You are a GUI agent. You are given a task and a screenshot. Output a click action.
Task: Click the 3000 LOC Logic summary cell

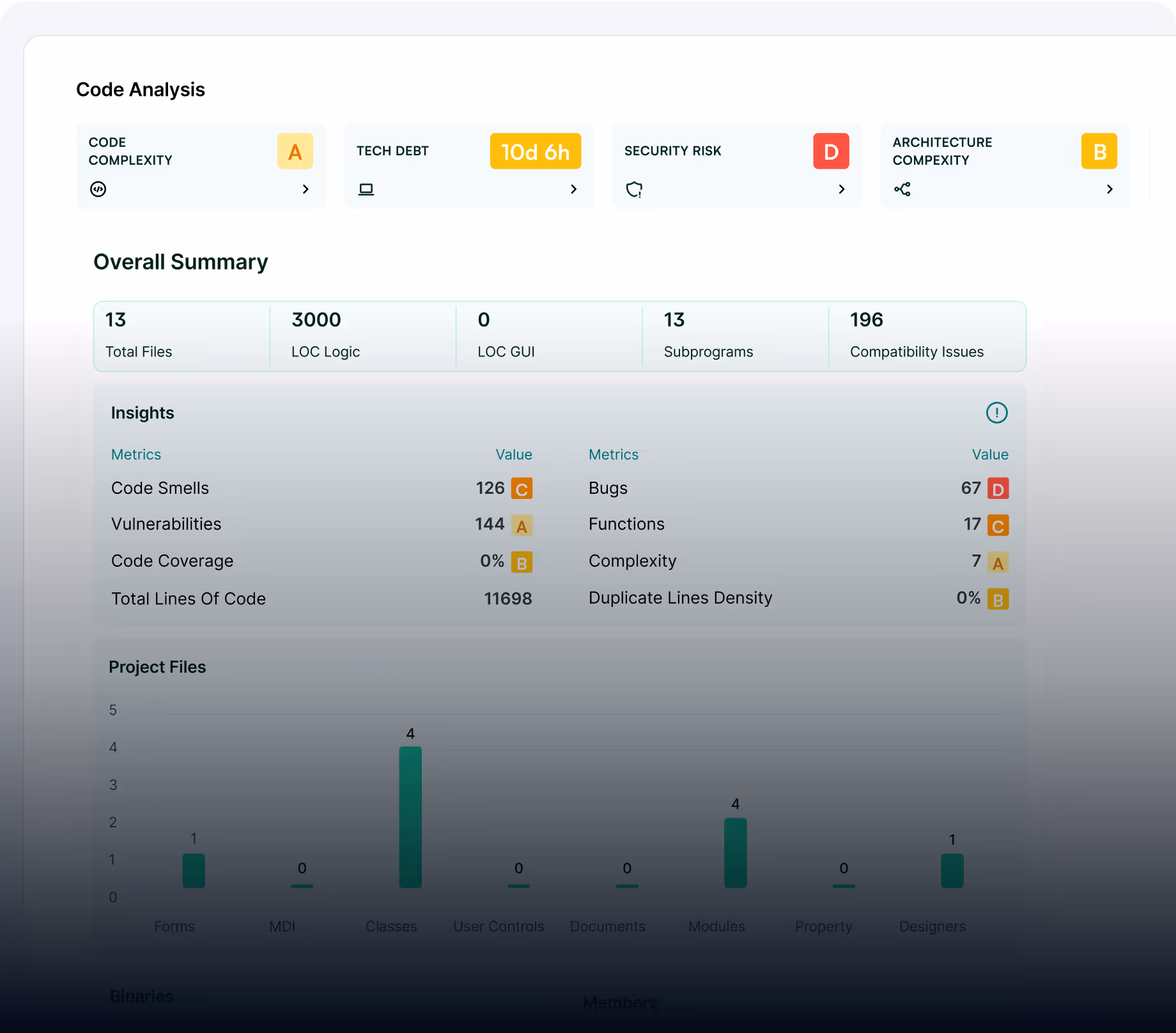(x=363, y=336)
